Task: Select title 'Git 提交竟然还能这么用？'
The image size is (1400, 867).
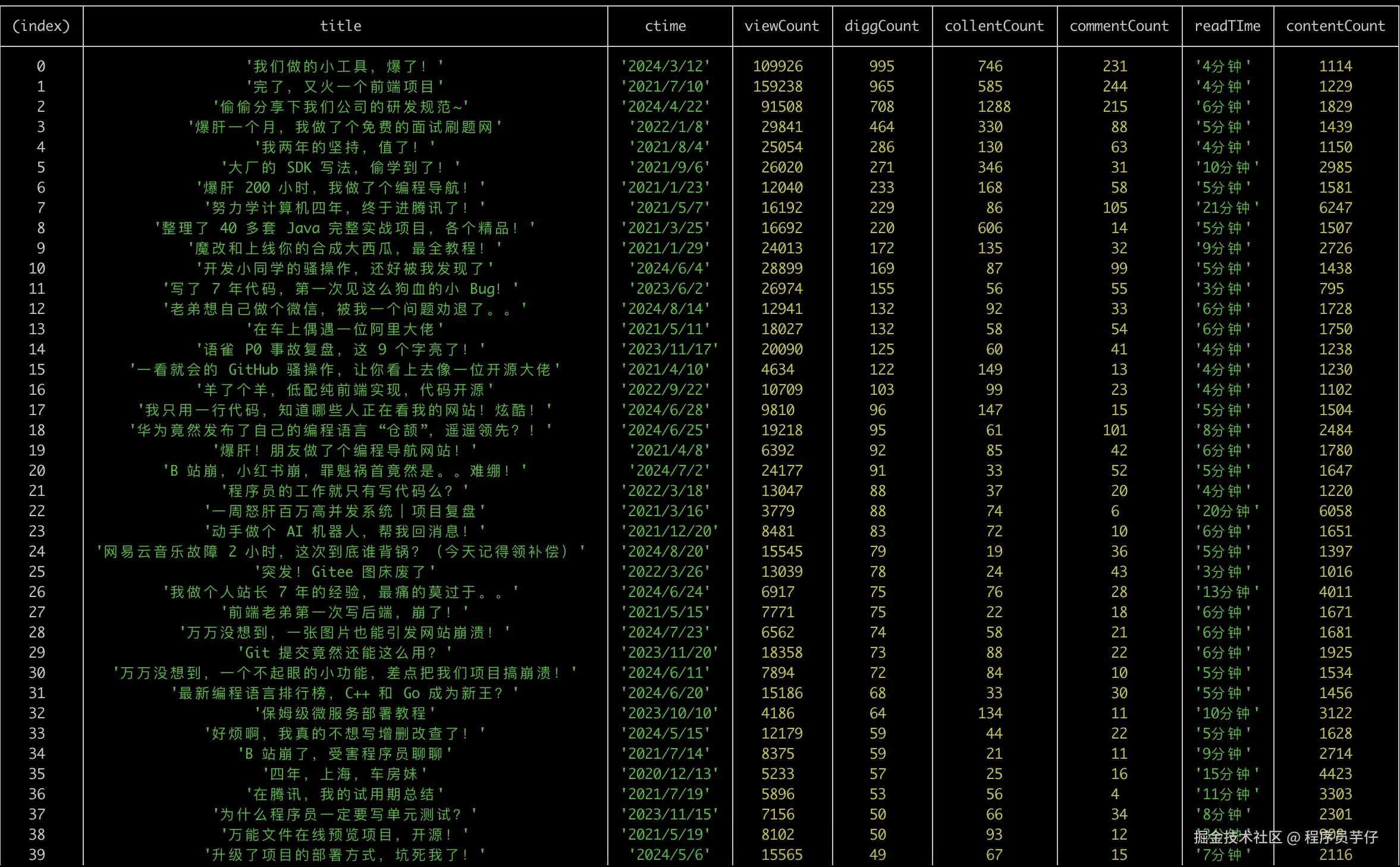Action: click(x=345, y=652)
